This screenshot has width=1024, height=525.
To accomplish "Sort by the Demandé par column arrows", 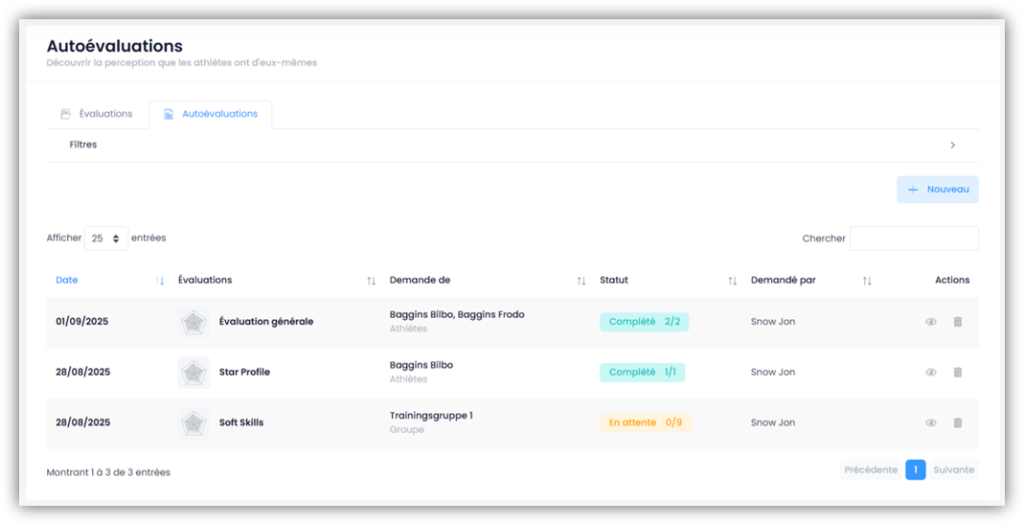I will (867, 281).
